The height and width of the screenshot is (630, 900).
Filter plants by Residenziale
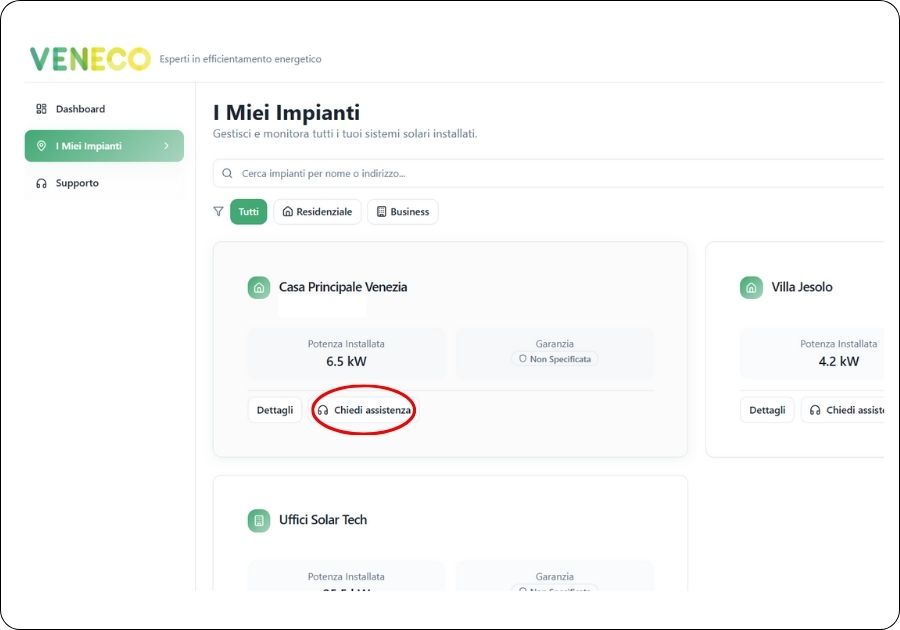(x=317, y=212)
